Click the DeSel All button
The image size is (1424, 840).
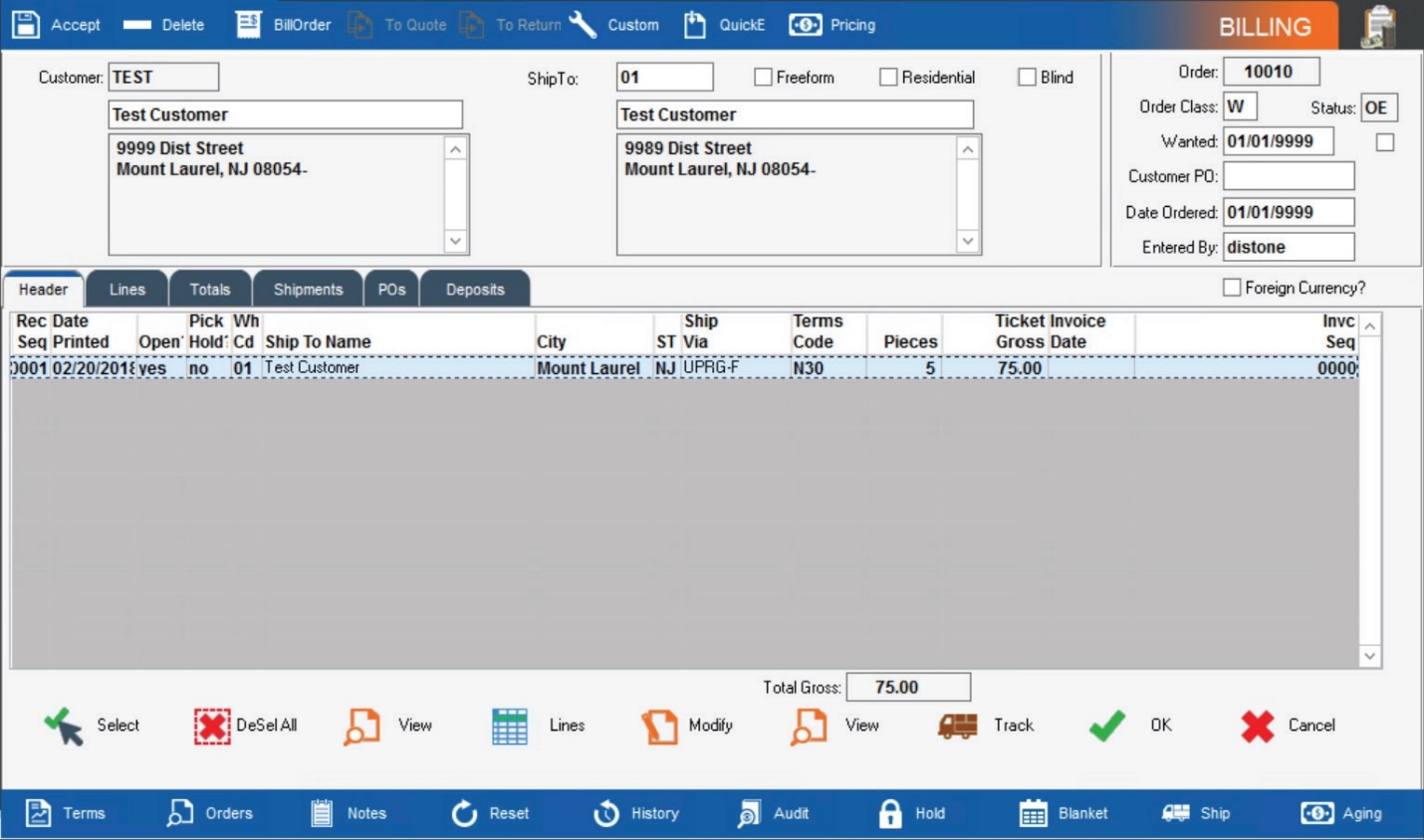pyautogui.click(x=238, y=726)
